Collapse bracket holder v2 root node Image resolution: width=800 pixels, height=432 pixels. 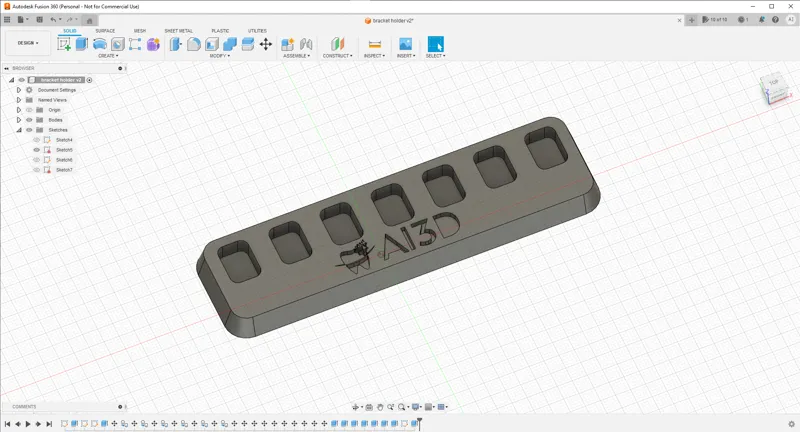tap(11, 80)
